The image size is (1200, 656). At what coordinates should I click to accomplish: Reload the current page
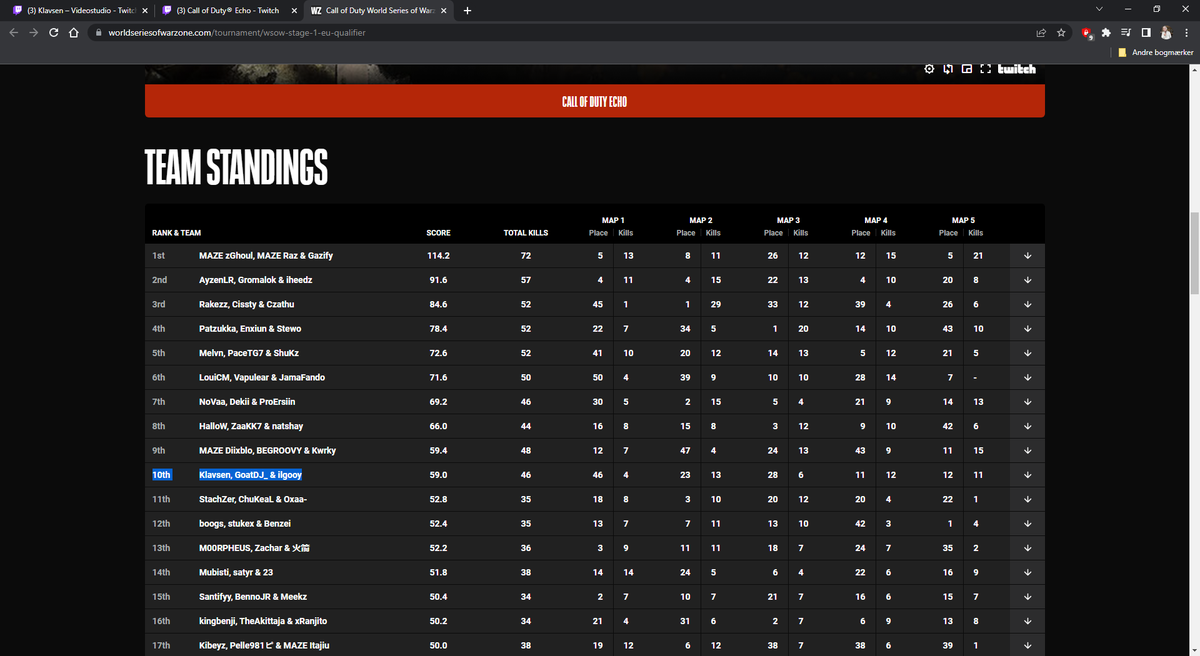click(x=54, y=32)
